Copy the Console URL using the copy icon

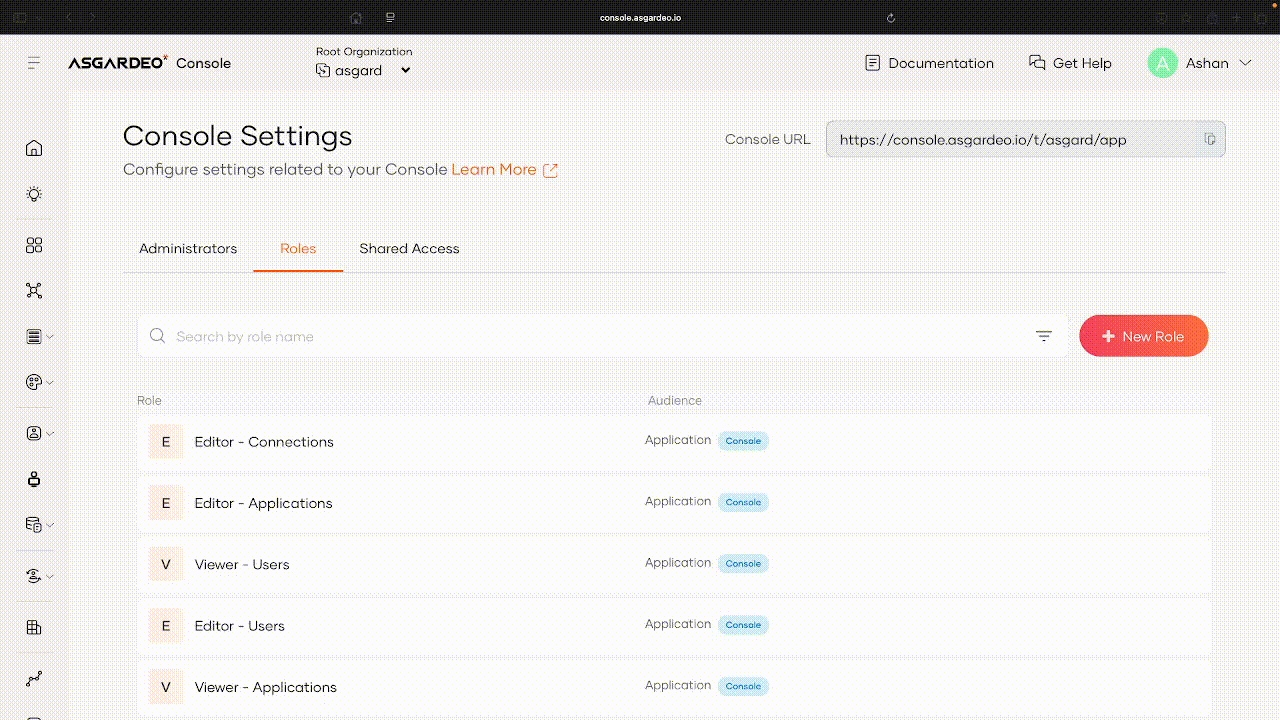(1210, 139)
